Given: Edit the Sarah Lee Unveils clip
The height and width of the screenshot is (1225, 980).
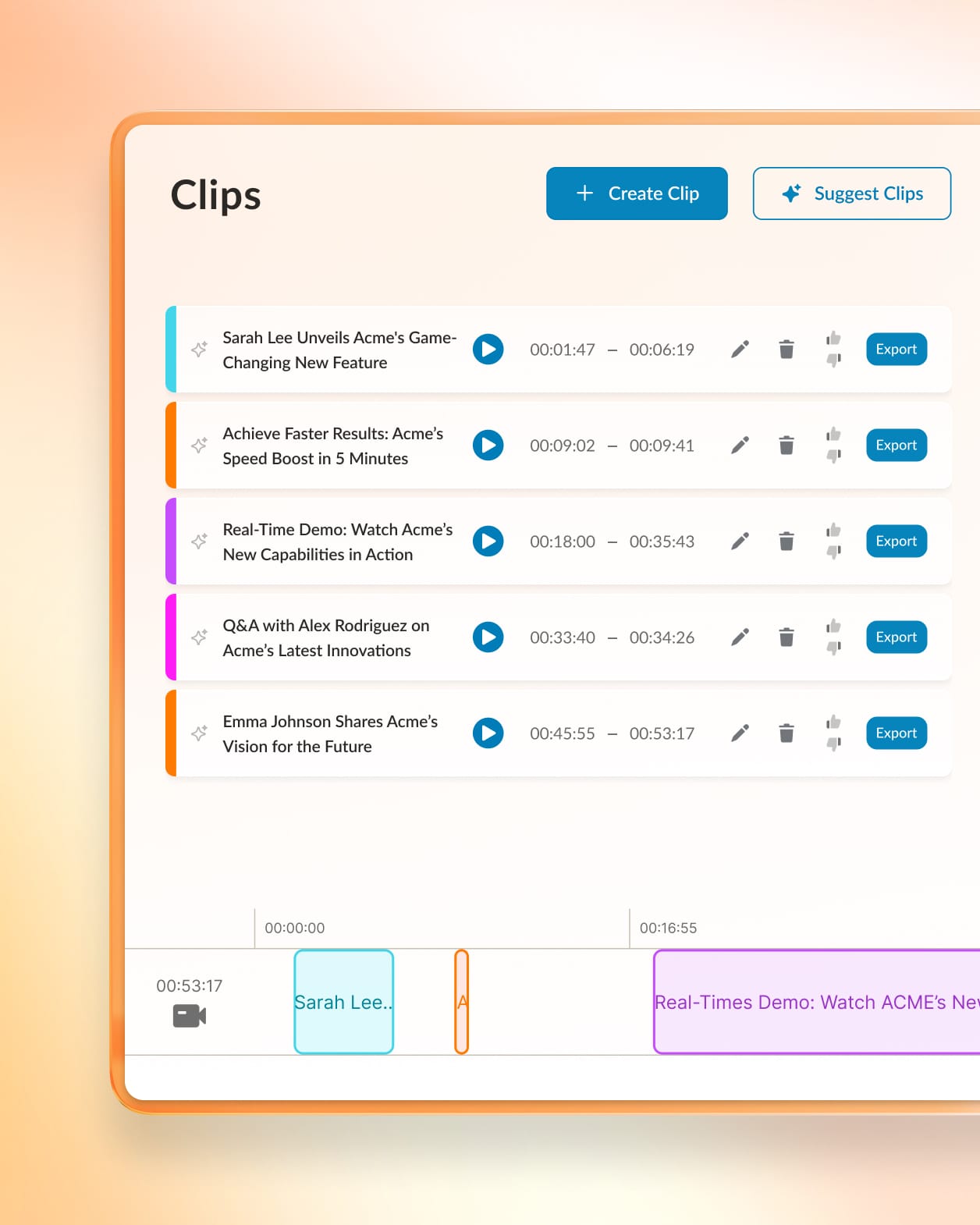Looking at the screenshot, I should 740,350.
